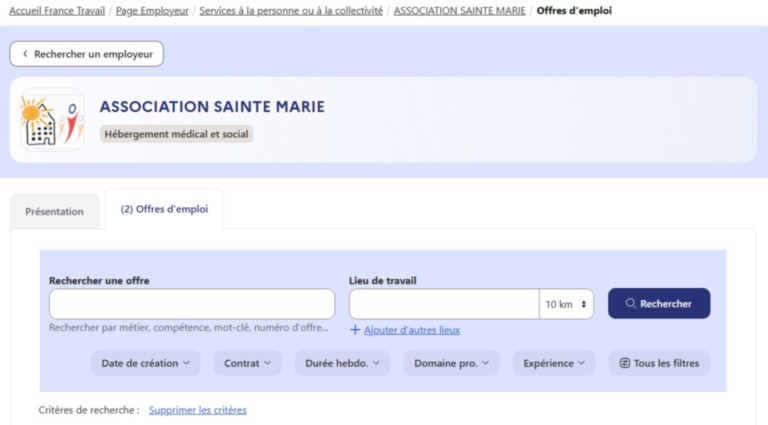Click Ajouter d'autres lieux link
Screen dimensions: 768x425
[x=412, y=330]
